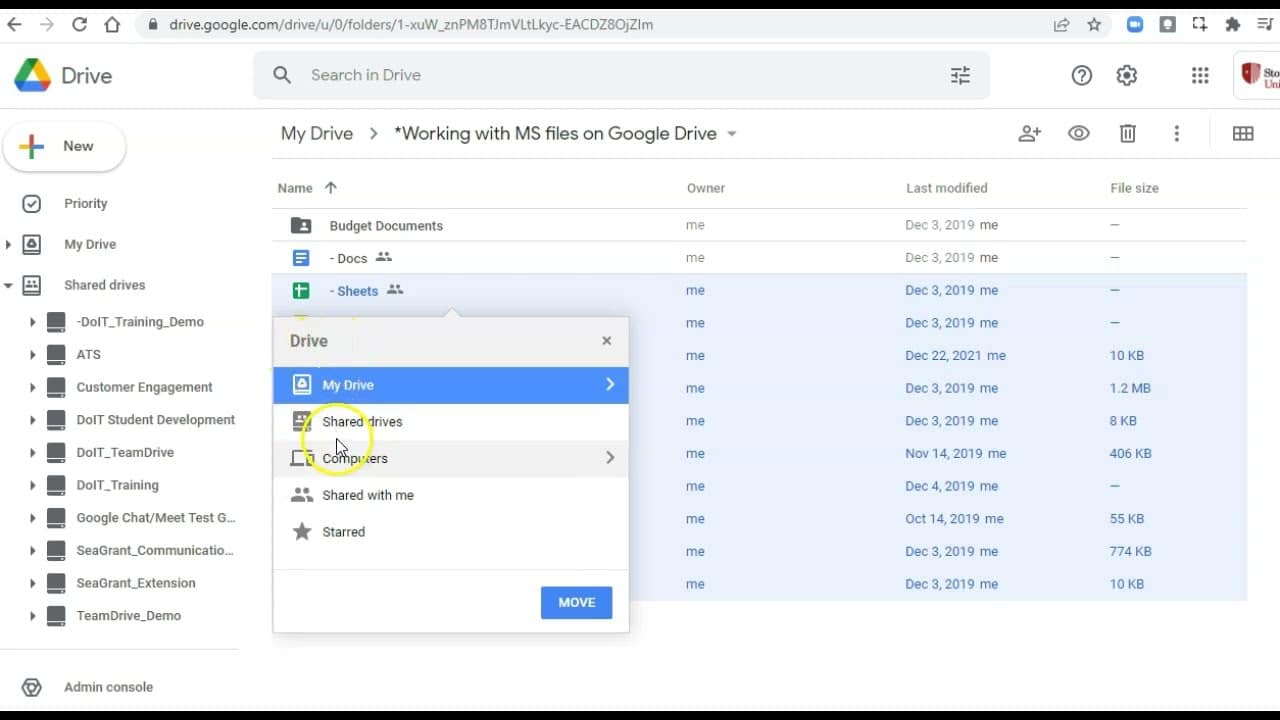Image resolution: width=1280 pixels, height=720 pixels.
Task: Close the Drive move dialog
Action: pyautogui.click(x=606, y=340)
